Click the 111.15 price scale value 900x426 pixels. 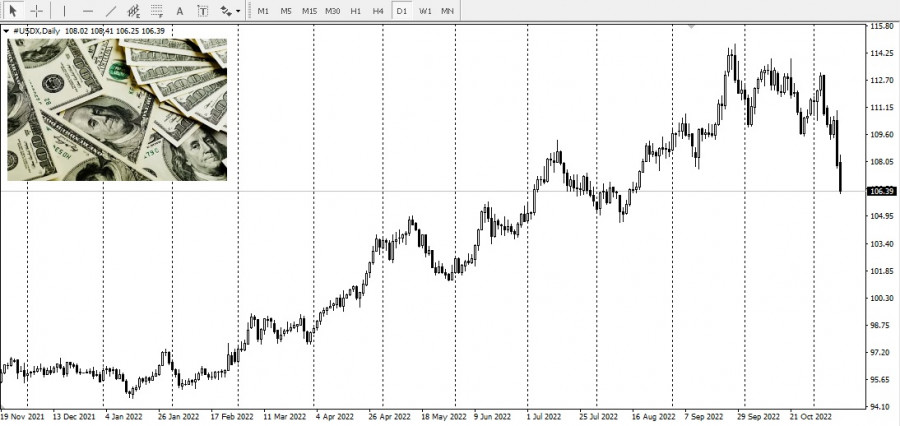[882, 107]
